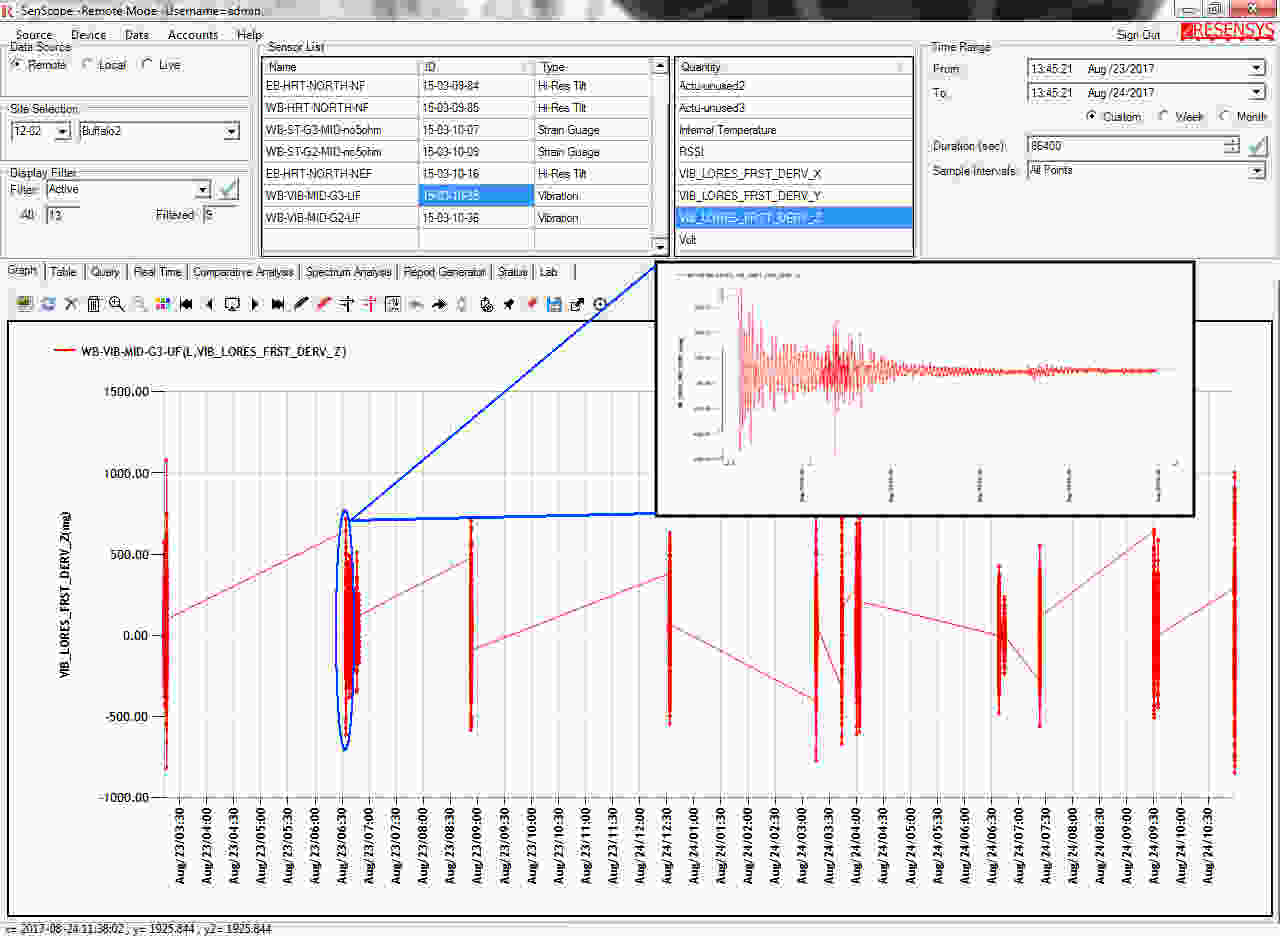Click the export arrow toolbar icon
This screenshot has width=1280, height=936.
[x=577, y=303]
